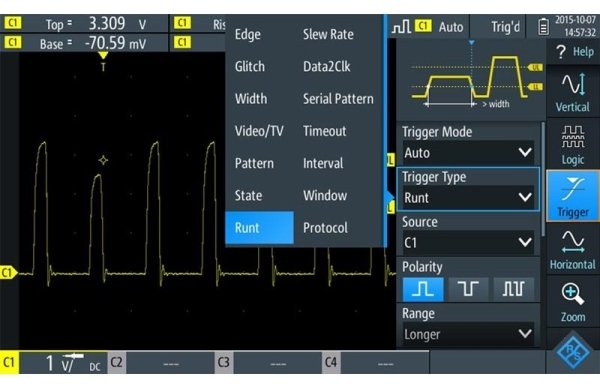Select negative polarity pulse
The height and width of the screenshot is (390, 600).
click(x=468, y=289)
